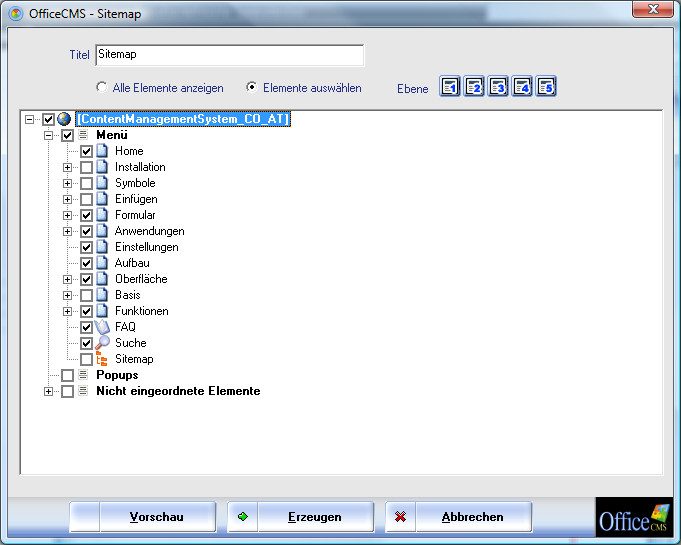This screenshot has height=545, width=681.
Task: Select the Alle Elemente anzeigen radio button
Action: pyautogui.click(x=102, y=87)
